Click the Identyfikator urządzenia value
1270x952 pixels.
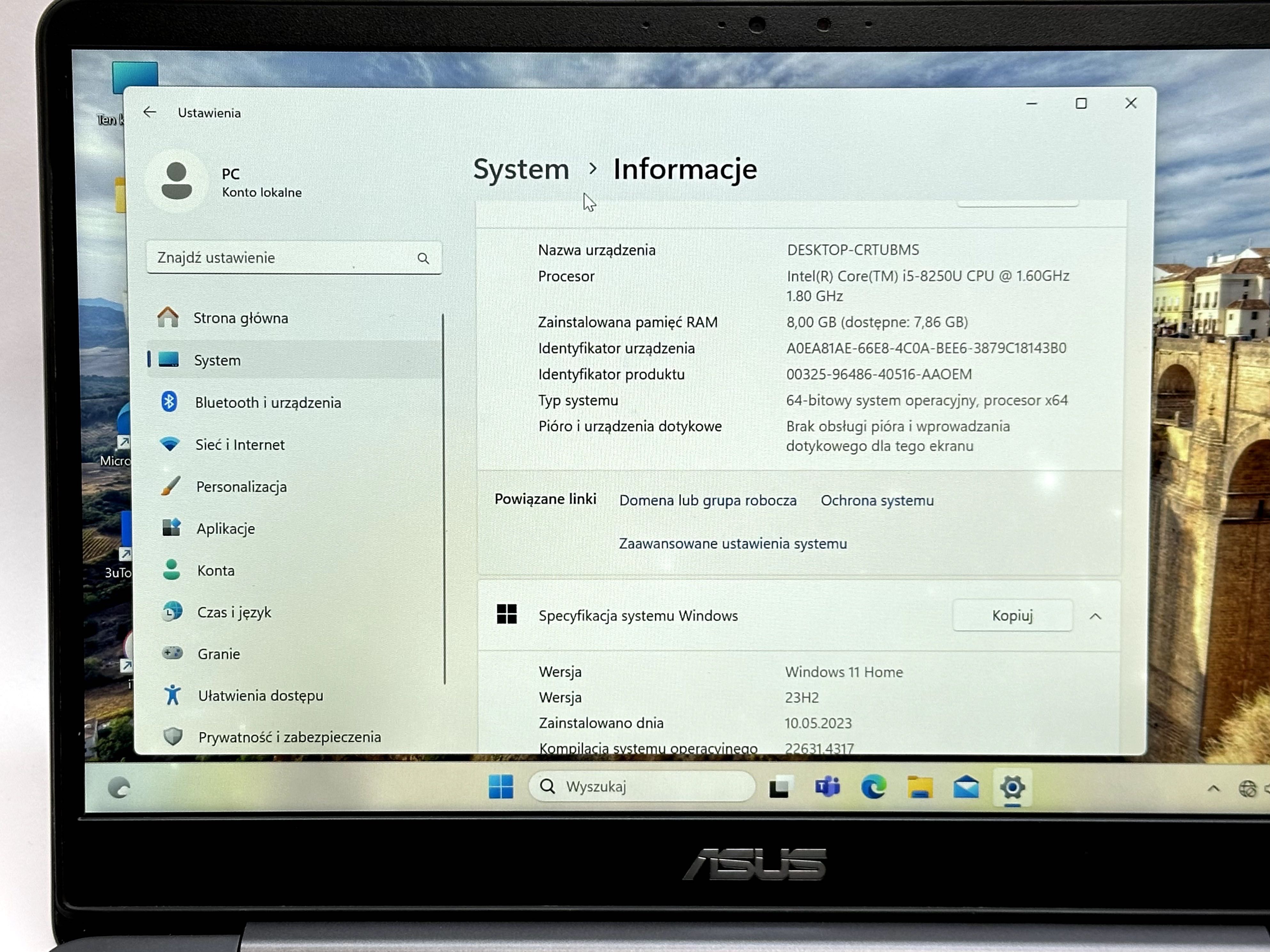(x=926, y=348)
